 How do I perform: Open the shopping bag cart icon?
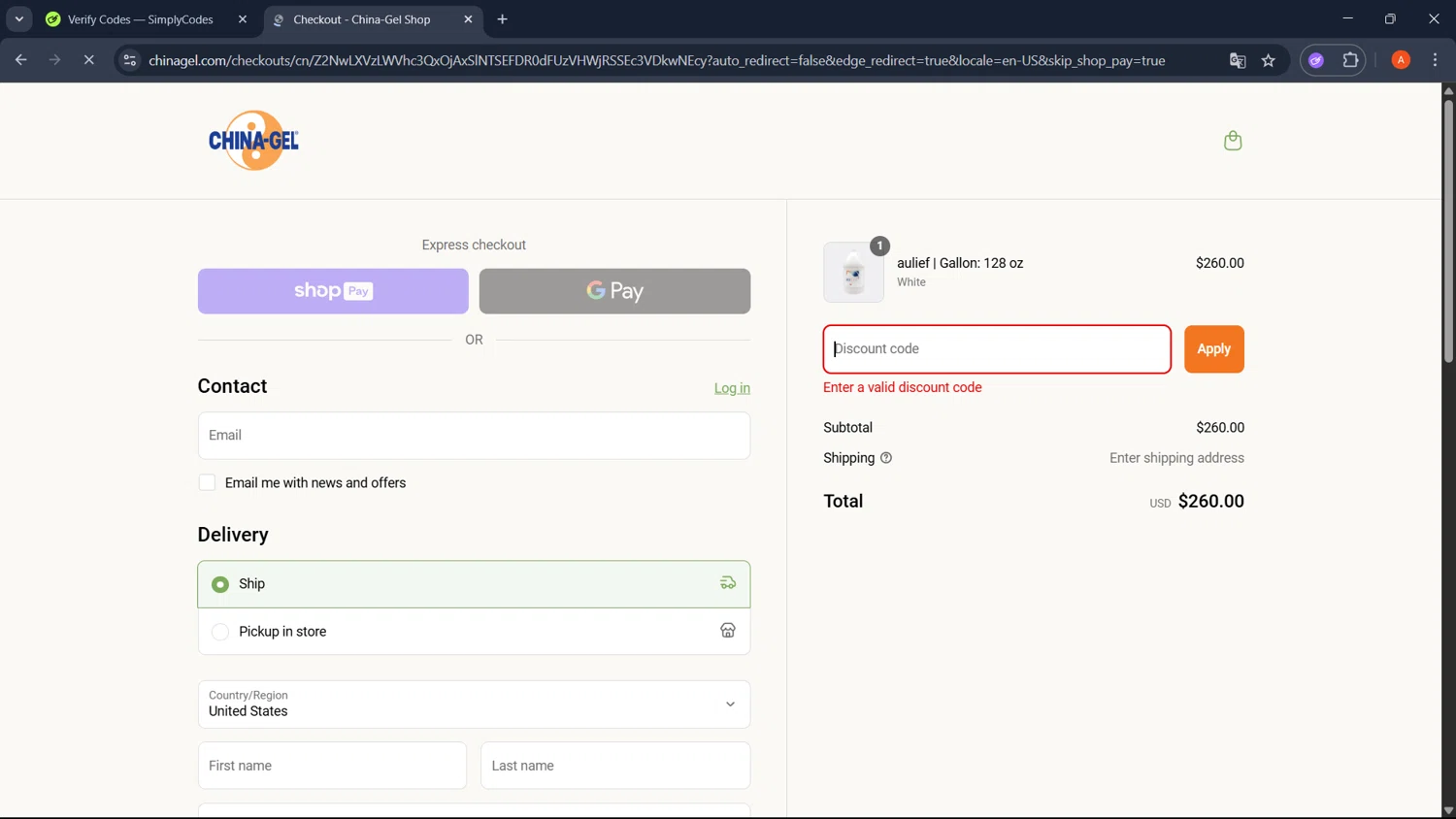coord(1233,141)
